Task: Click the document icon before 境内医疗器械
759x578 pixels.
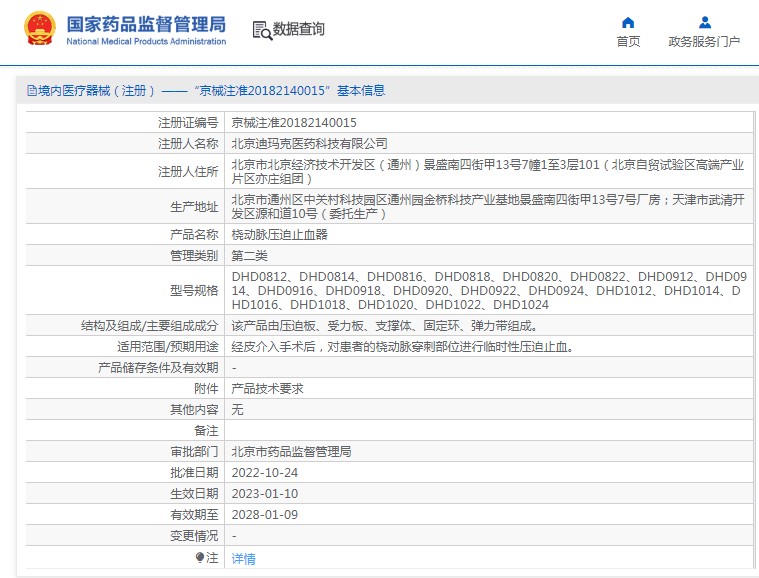Action: 32,91
